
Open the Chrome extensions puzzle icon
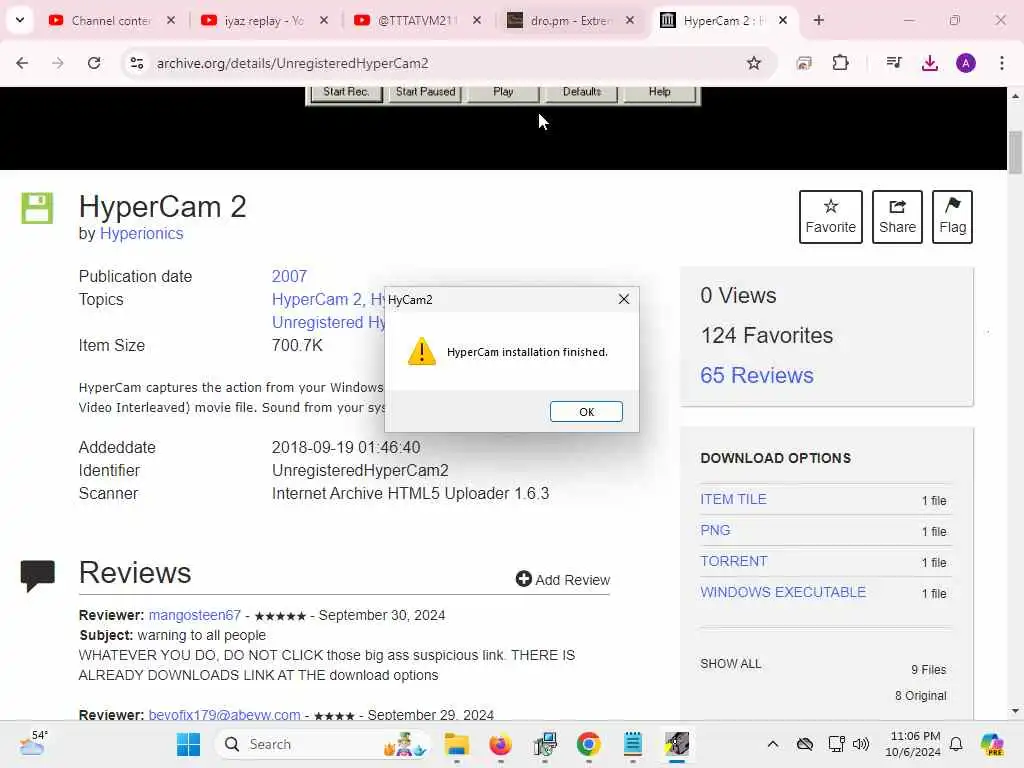(840, 63)
